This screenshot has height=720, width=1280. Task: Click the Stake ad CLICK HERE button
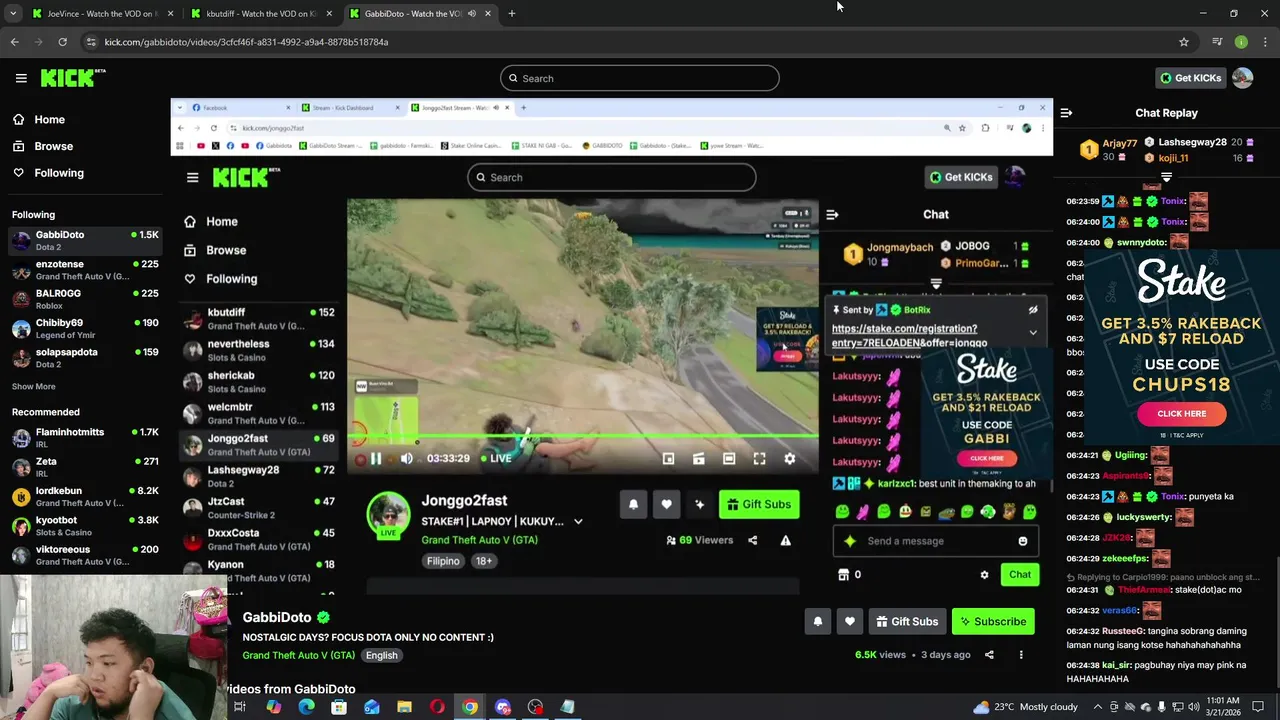click(1181, 413)
